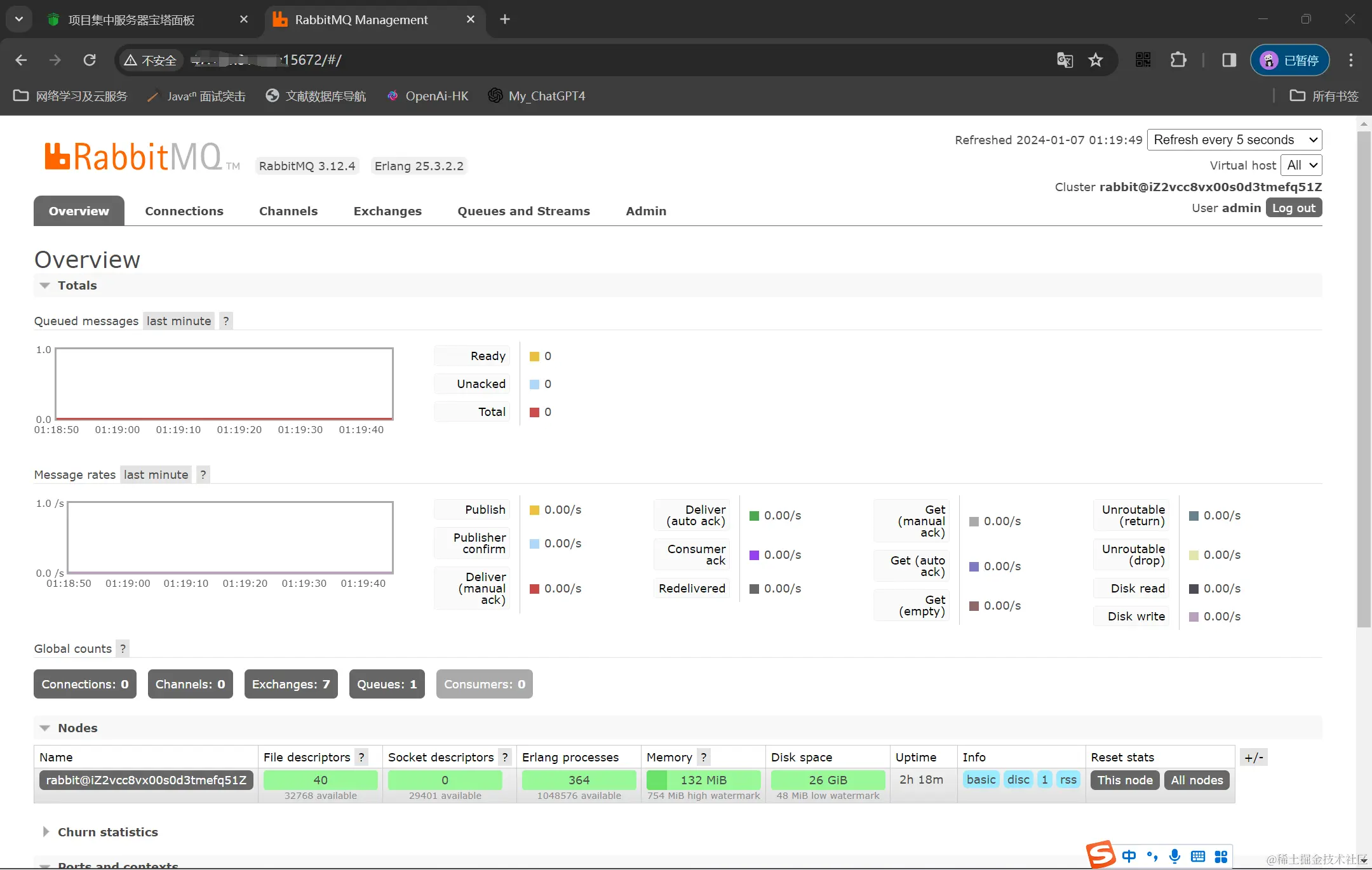Image resolution: width=1372 pixels, height=870 pixels.
Task: Switch to the 项目集中服务器宝塔面板 tab
Action: [131, 20]
